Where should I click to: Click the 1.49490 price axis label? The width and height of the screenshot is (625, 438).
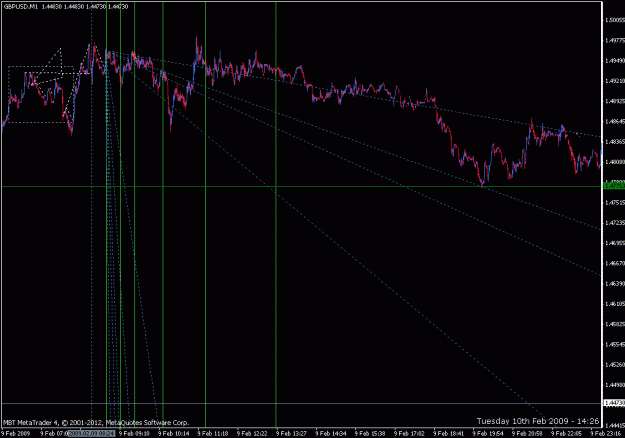coord(615,61)
